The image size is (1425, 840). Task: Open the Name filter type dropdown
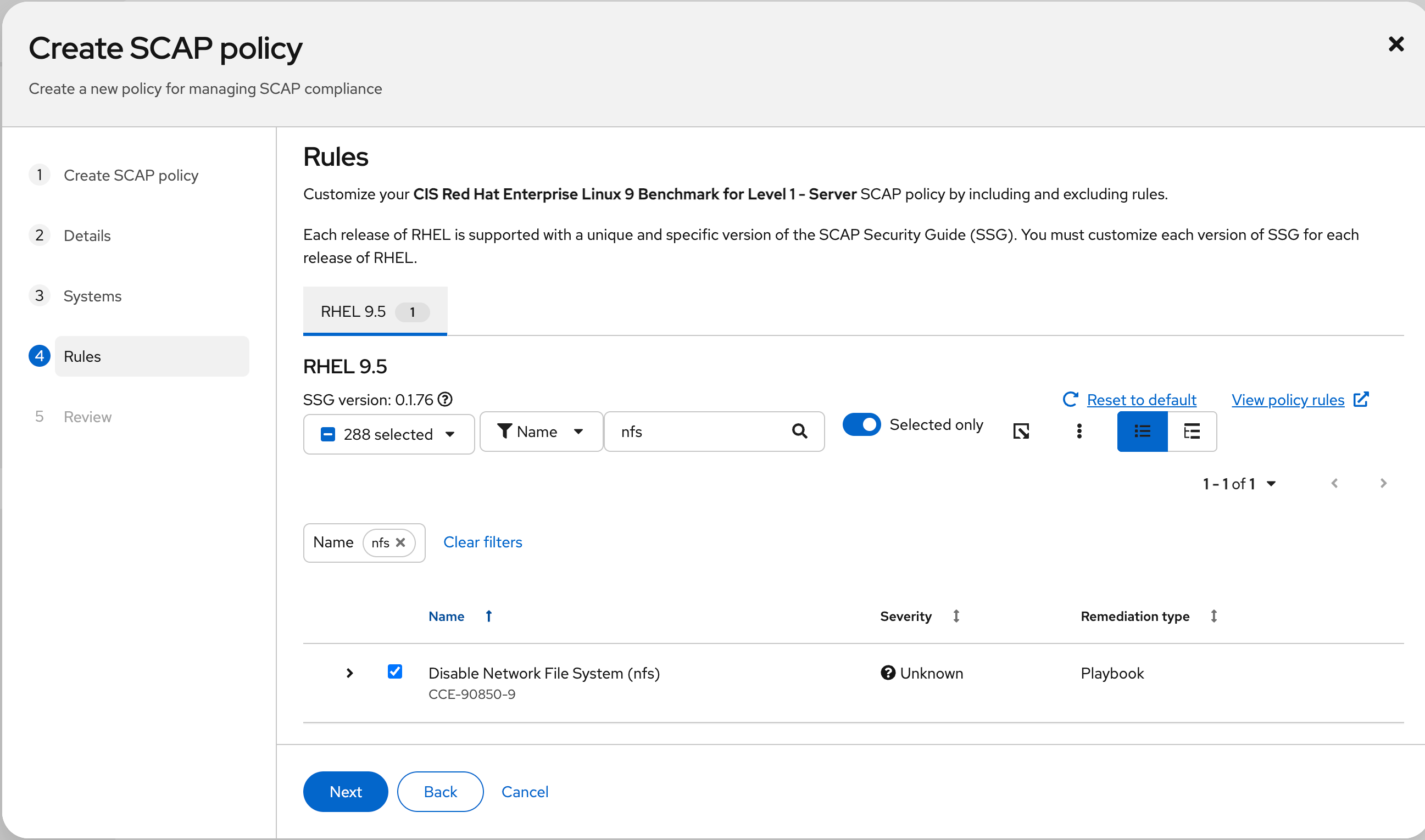[541, 432]
